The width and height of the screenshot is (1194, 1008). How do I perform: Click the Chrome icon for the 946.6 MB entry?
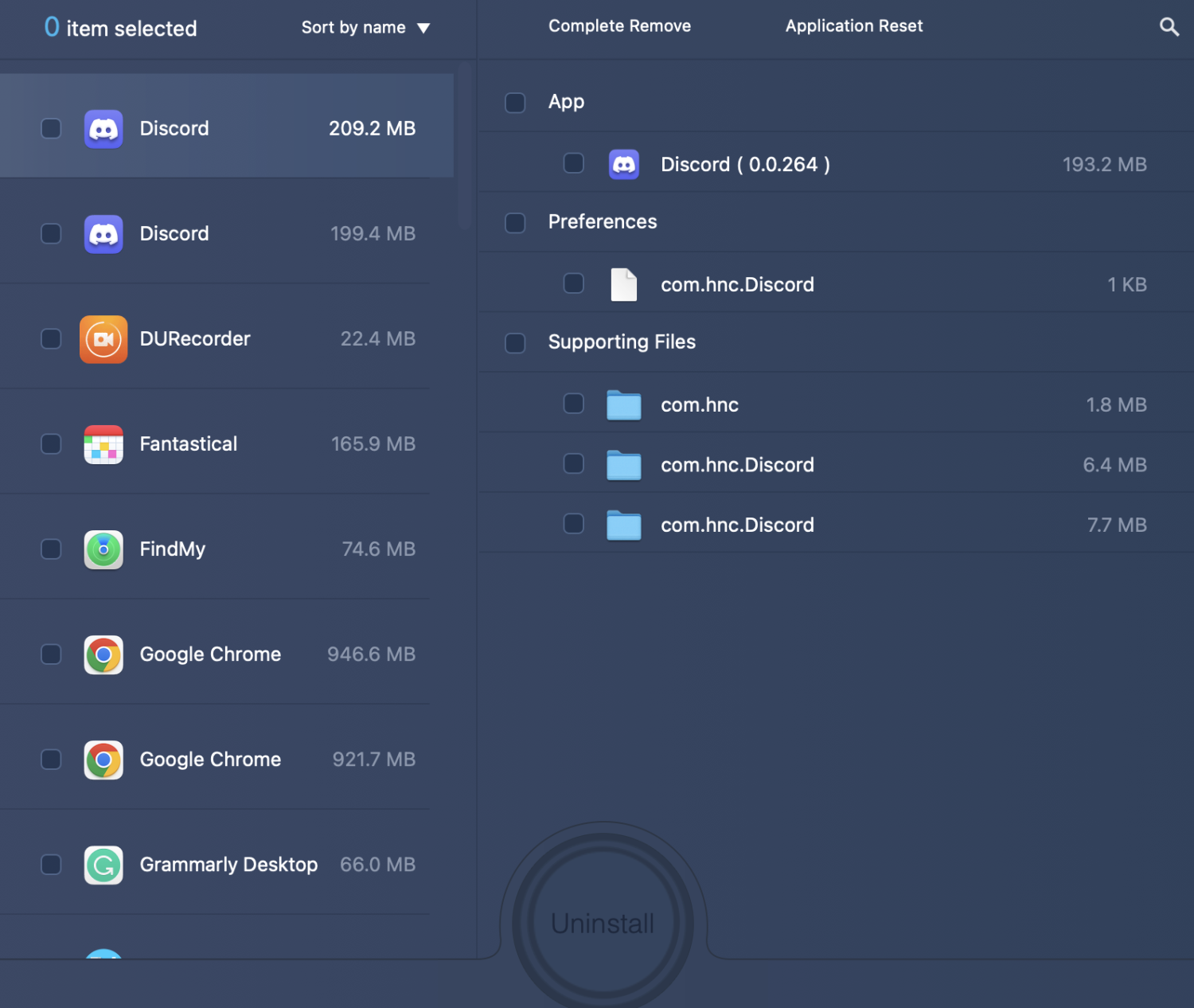103,654
